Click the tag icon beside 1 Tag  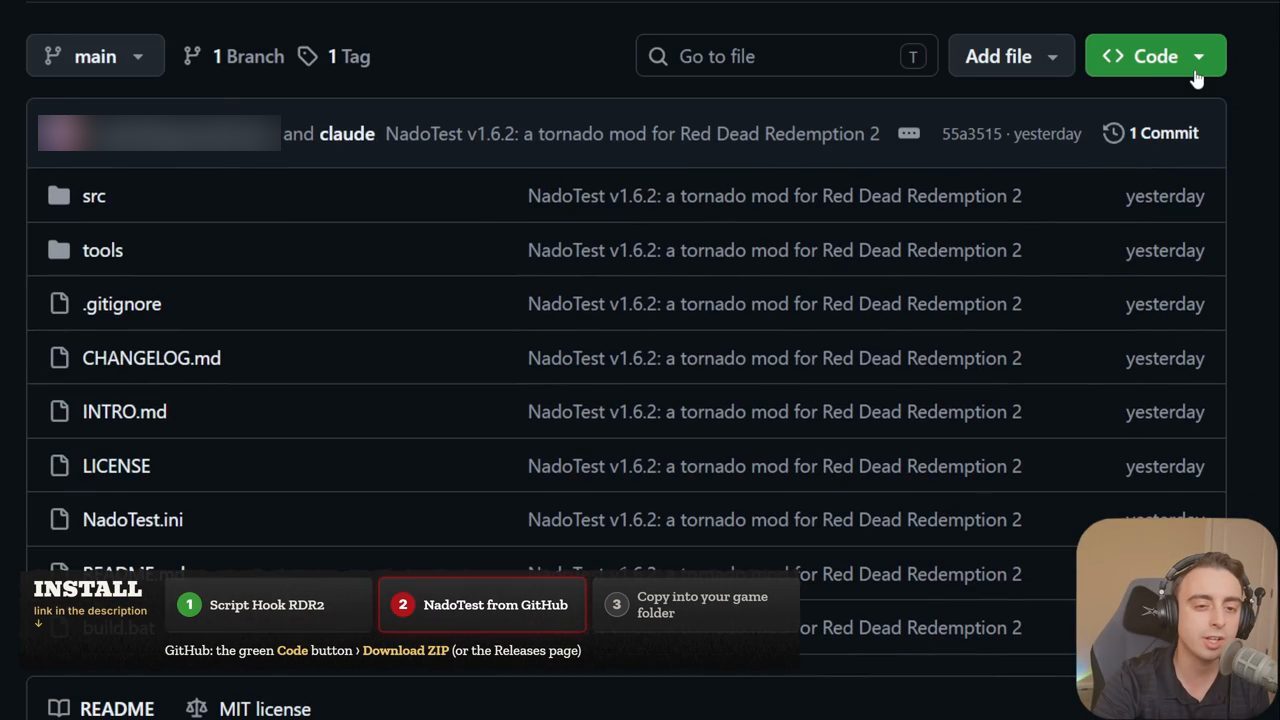pos(308,56)
